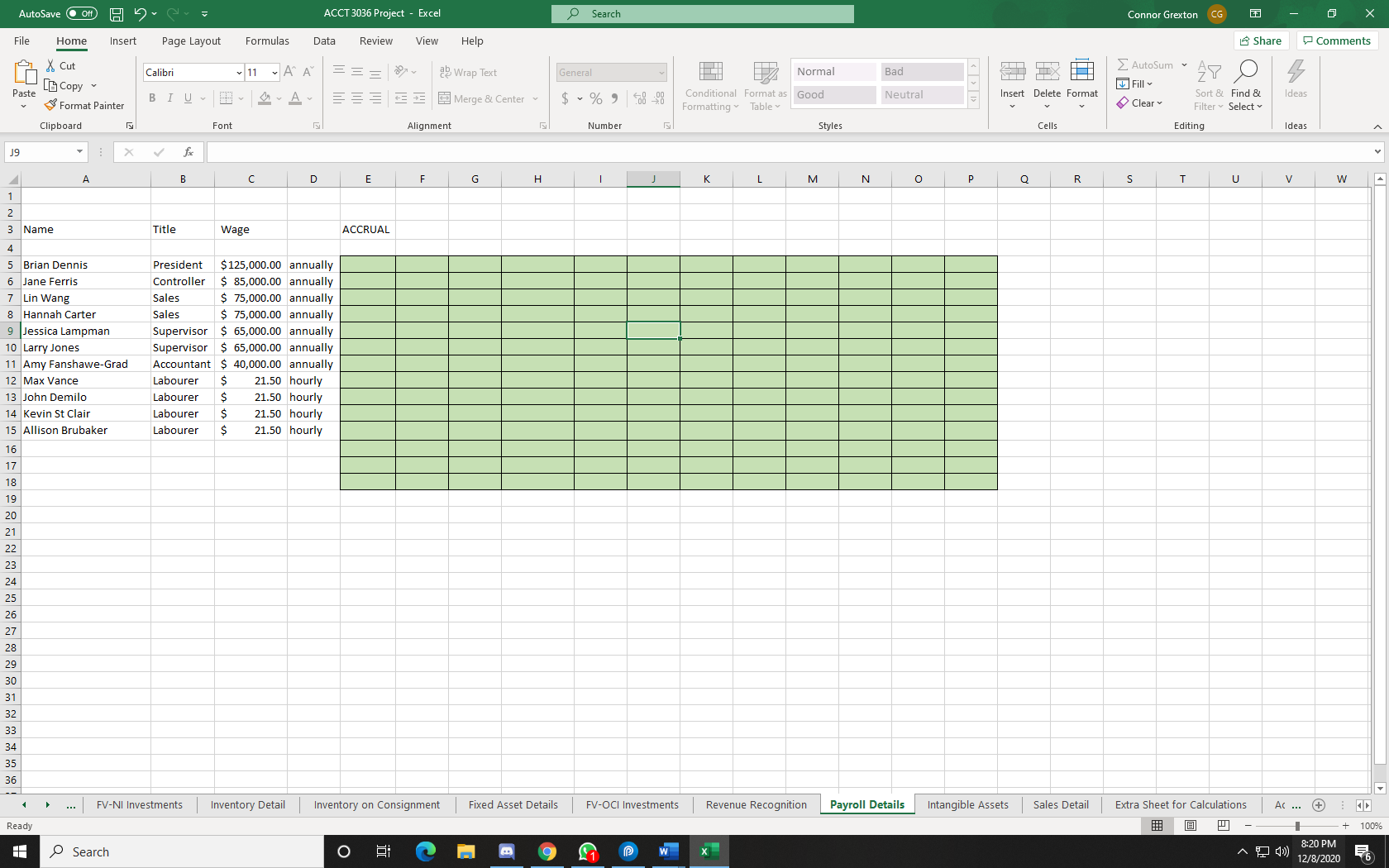Click the AutoSum icon
The height and width of the screenshot is (868, 1389).
[x=1124, y=64]
